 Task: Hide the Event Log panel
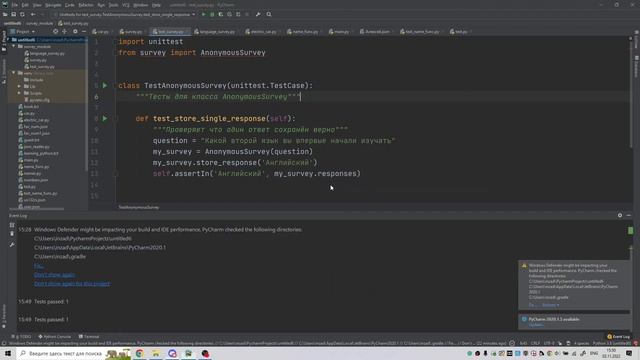[x=629, y=216]
